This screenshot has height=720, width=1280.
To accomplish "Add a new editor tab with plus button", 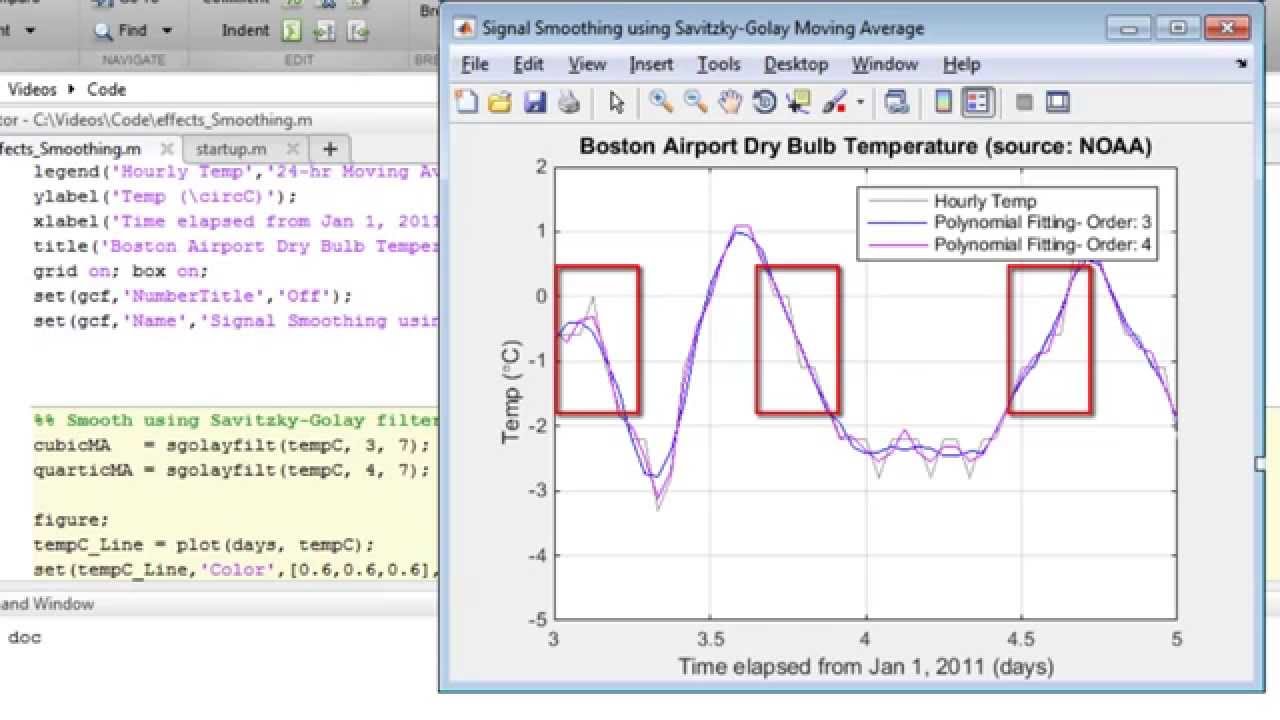I will tap(330, 149).
